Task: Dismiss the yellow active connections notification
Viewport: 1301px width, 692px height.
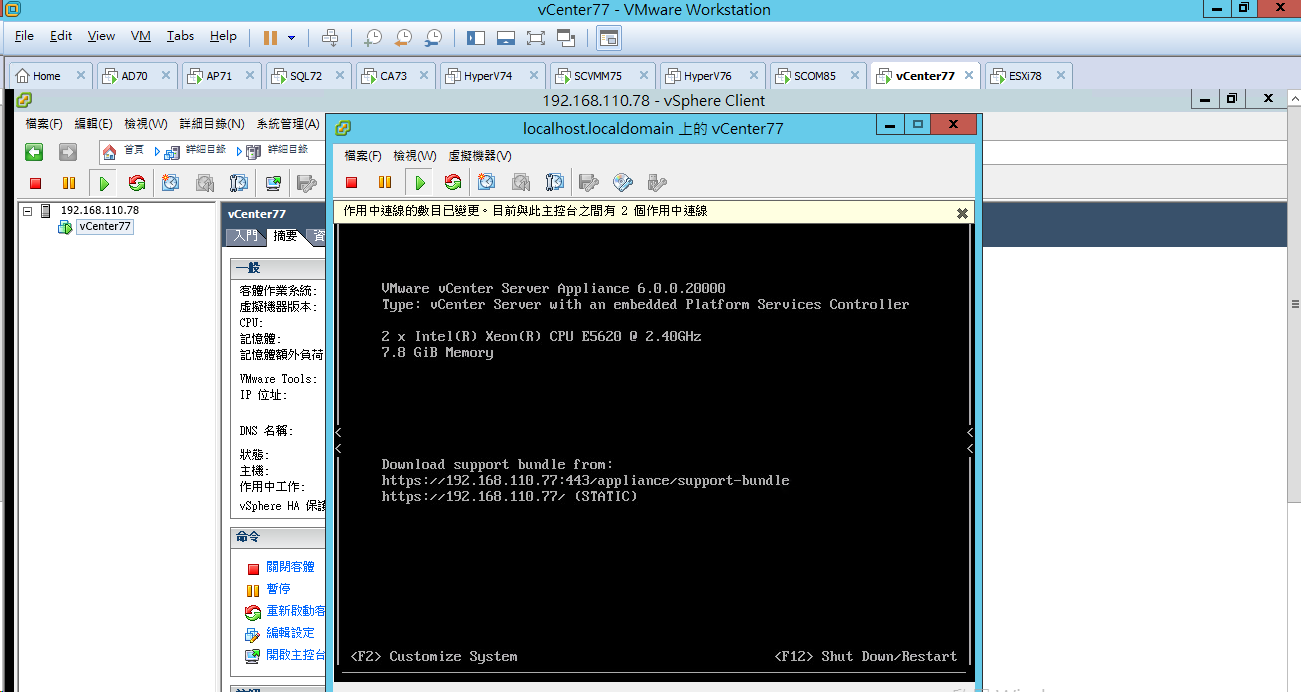Action: coord(962,213)
